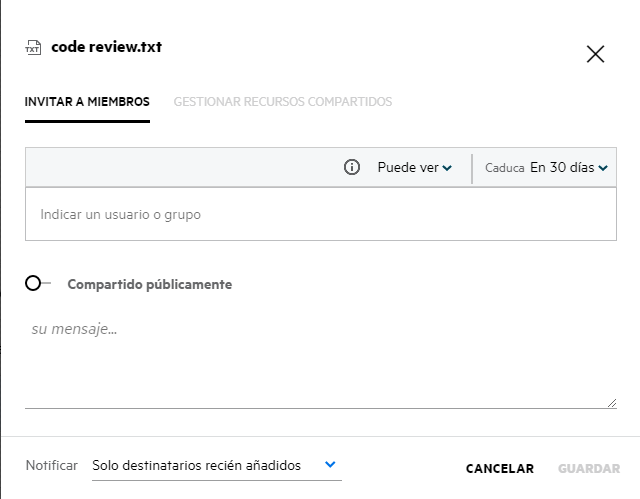640x499 pixels.
Task: Click the "Indicar un usuario o grupo" field
Action: 320,214
